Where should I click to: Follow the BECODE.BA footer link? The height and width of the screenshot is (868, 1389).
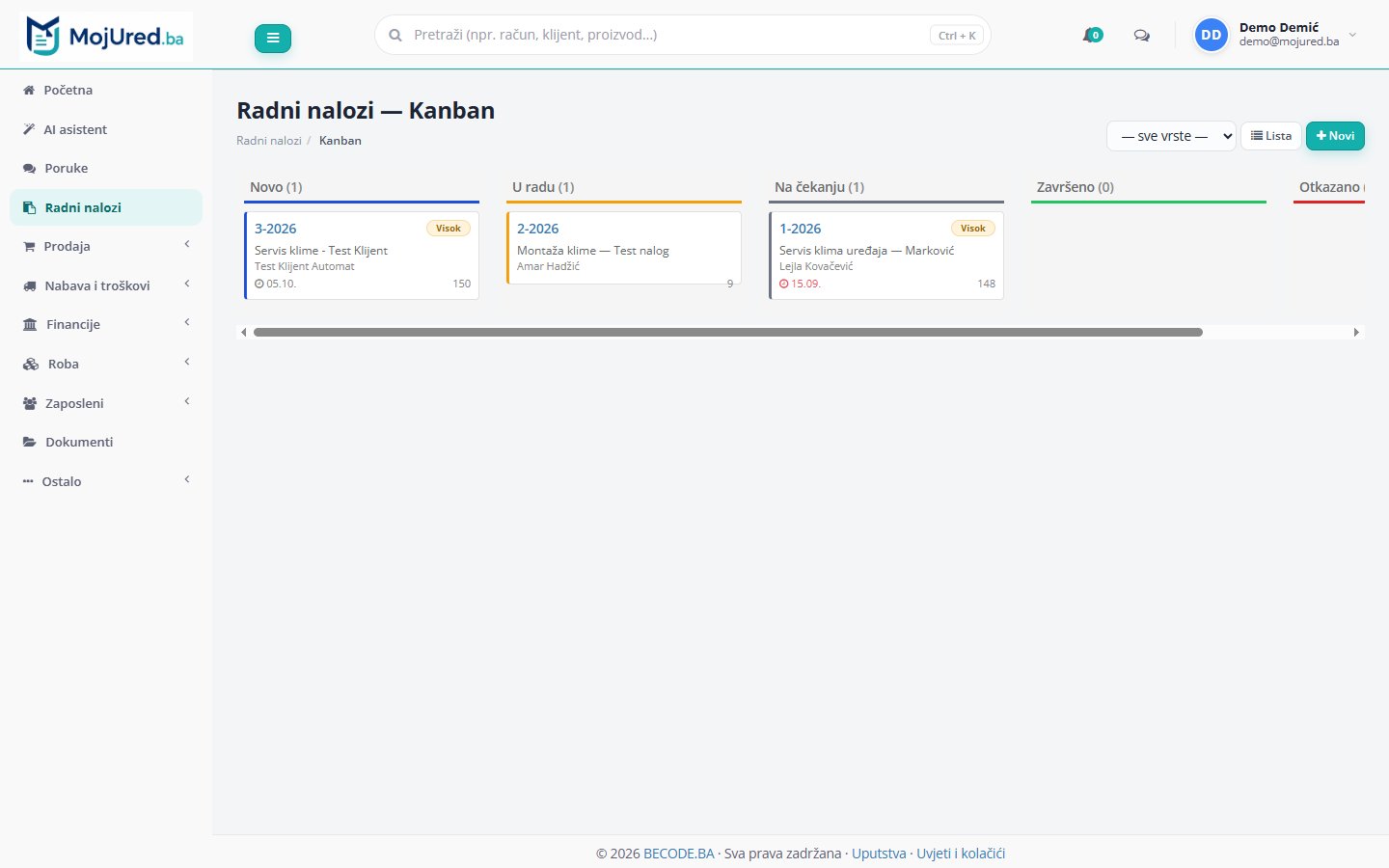pyautogui.click(x=679, y=854)
